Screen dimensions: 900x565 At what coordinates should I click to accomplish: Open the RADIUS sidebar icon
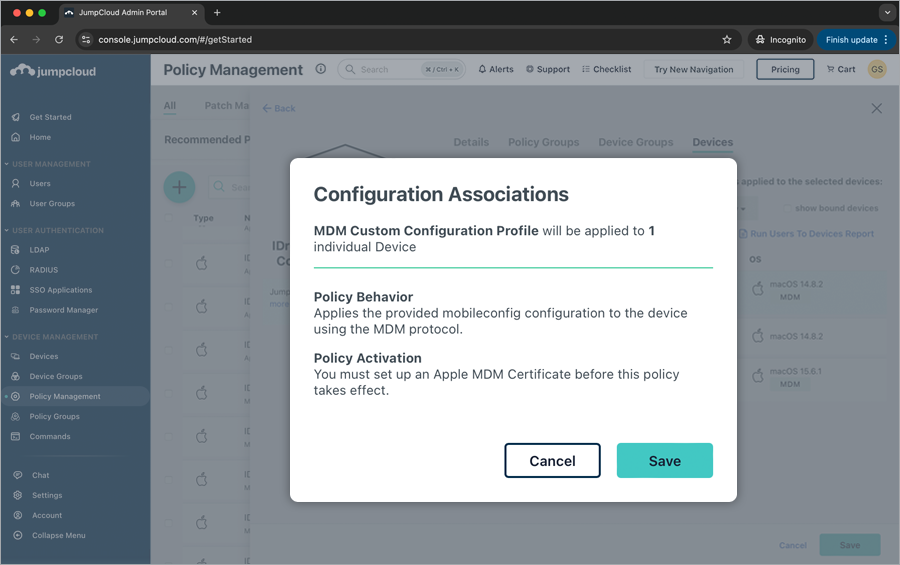16,270
